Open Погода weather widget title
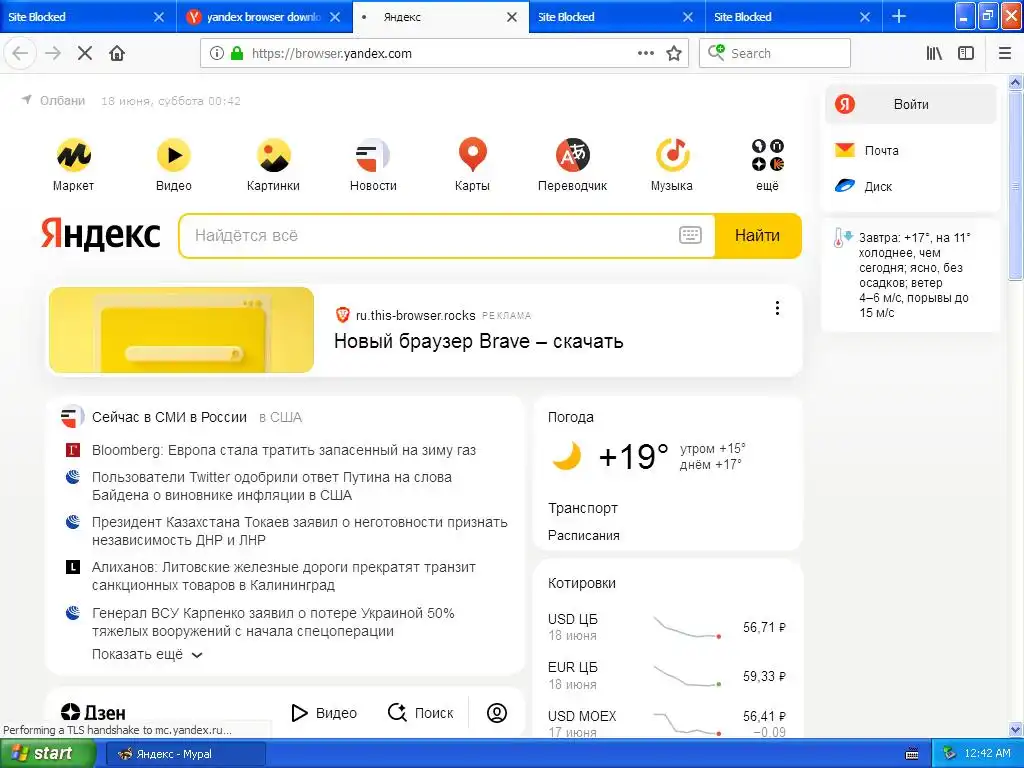 click(571, 417)
